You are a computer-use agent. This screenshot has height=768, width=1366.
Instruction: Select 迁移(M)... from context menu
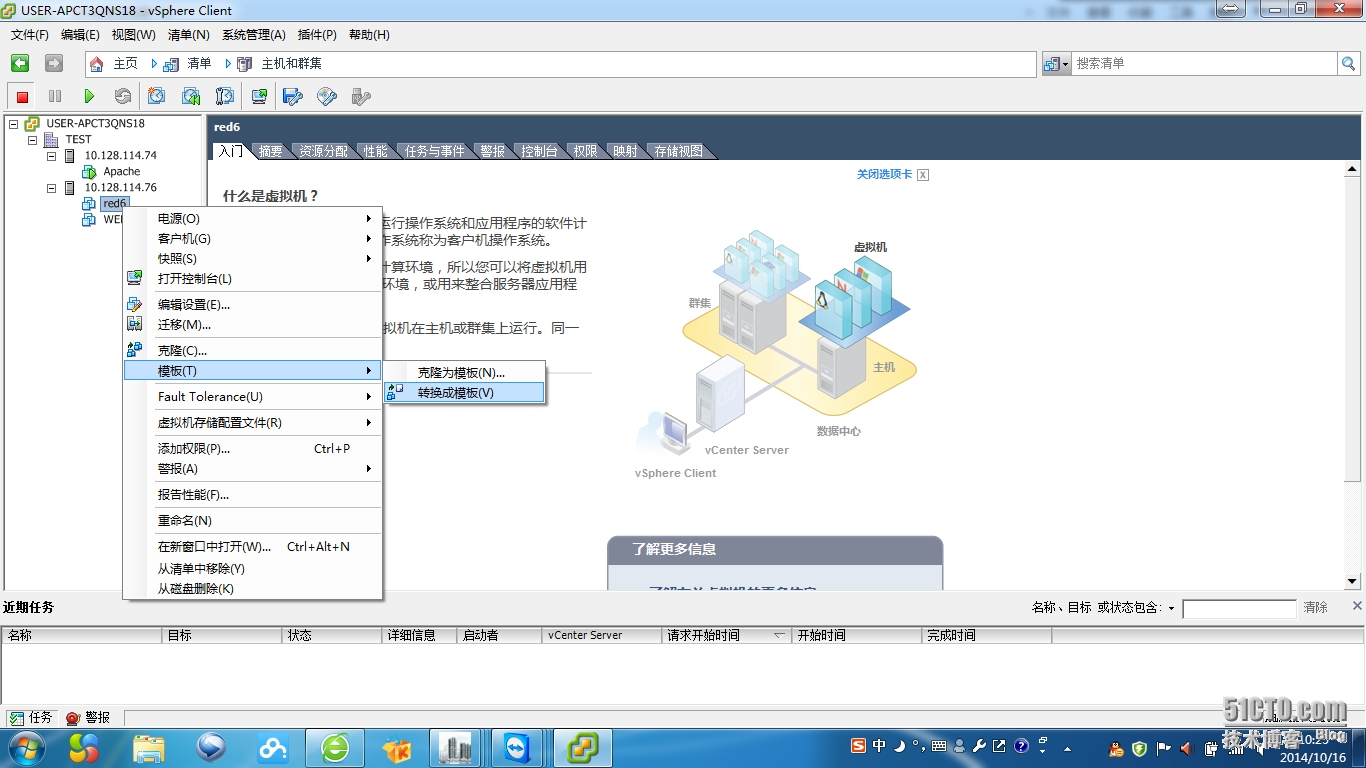click(252, 324)
